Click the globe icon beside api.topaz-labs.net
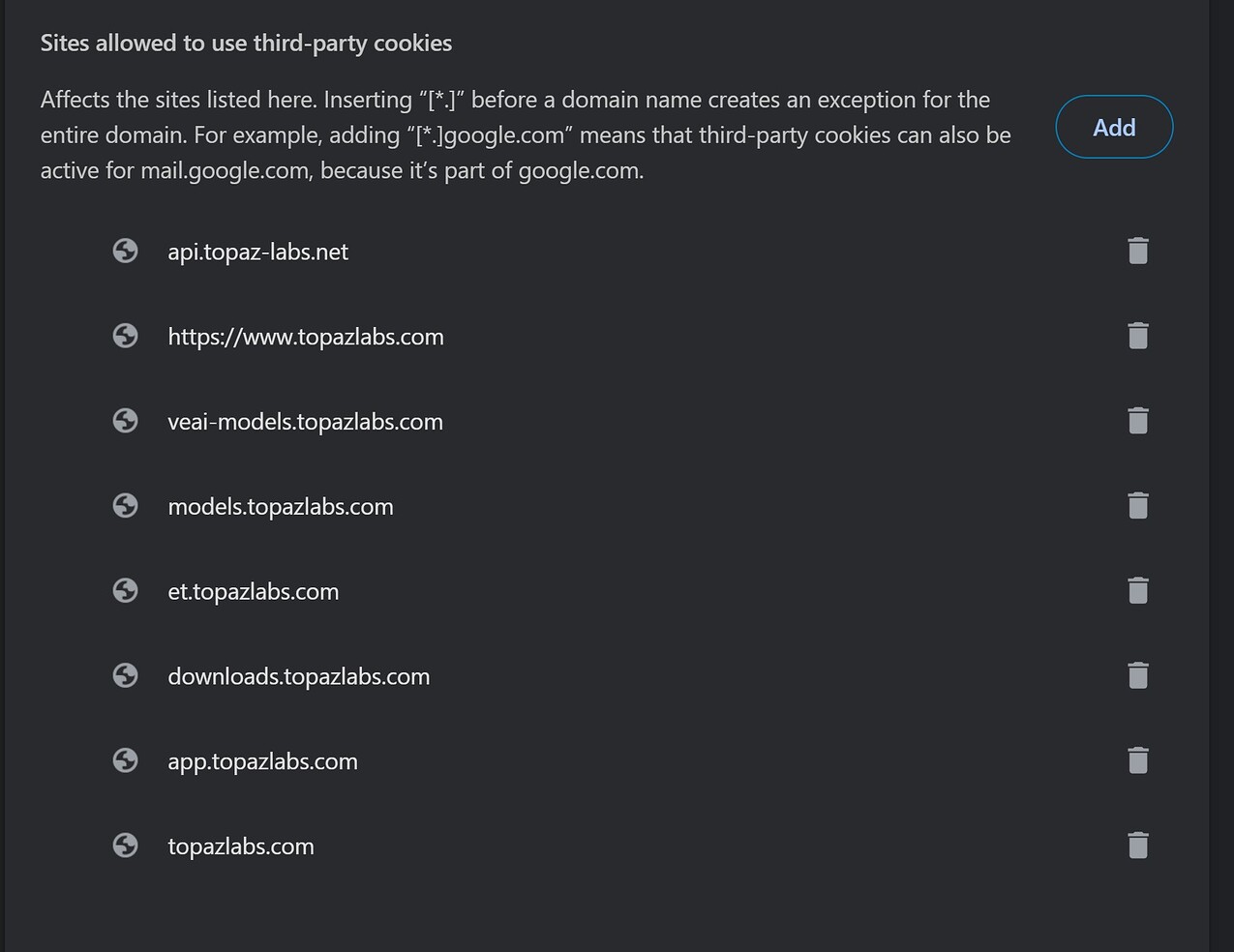Viewport: 1234px width, 952px height. coord(125,251)
